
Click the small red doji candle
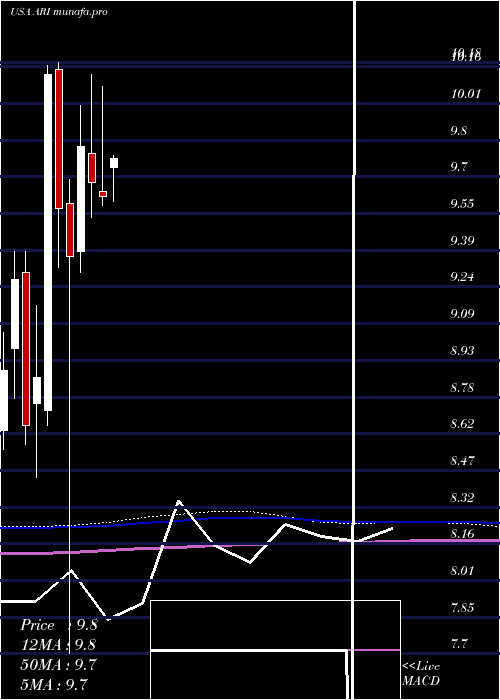coord(103,194)
